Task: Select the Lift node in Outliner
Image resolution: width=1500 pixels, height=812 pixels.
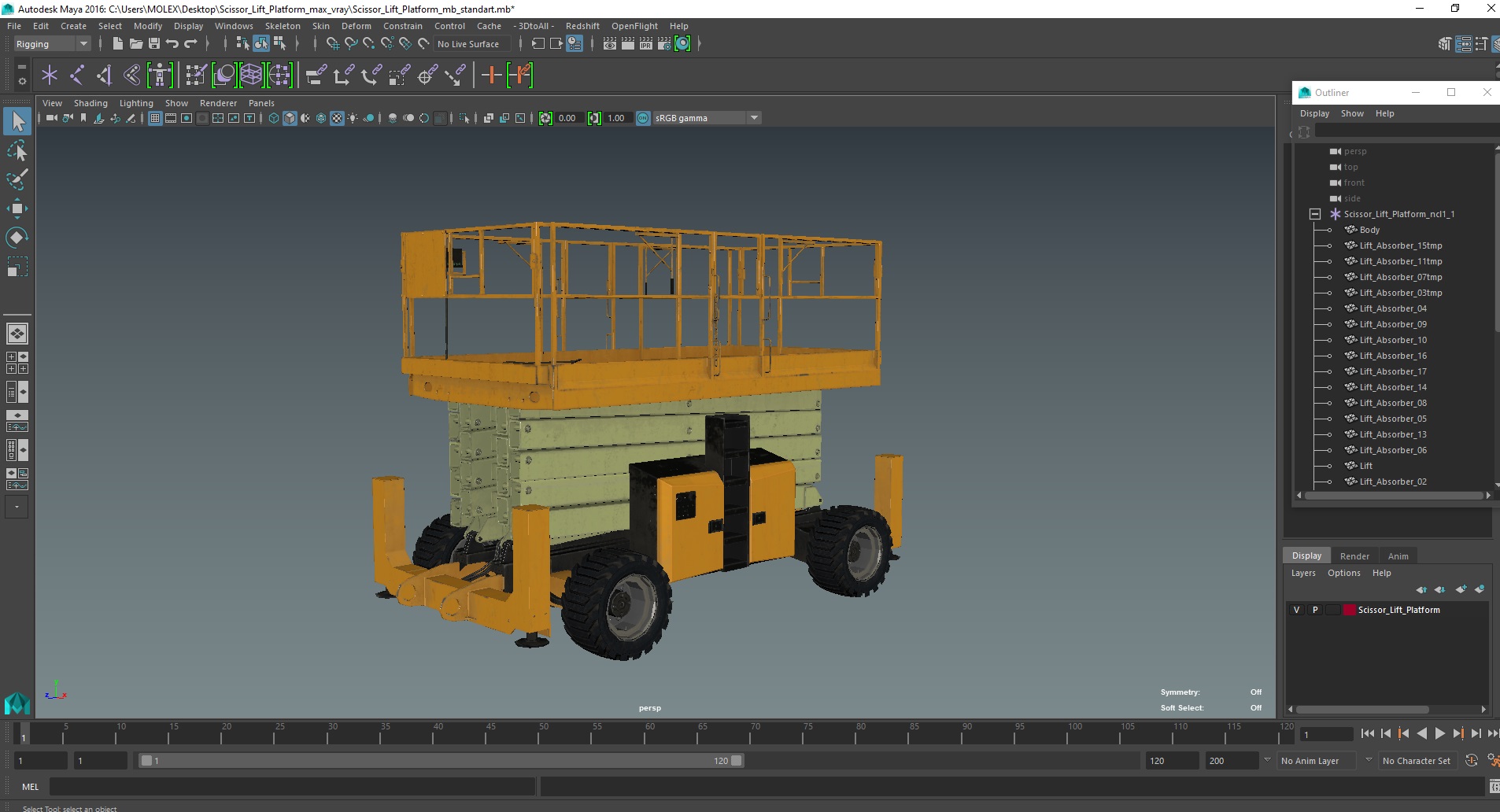Action: pos(1365,466)
